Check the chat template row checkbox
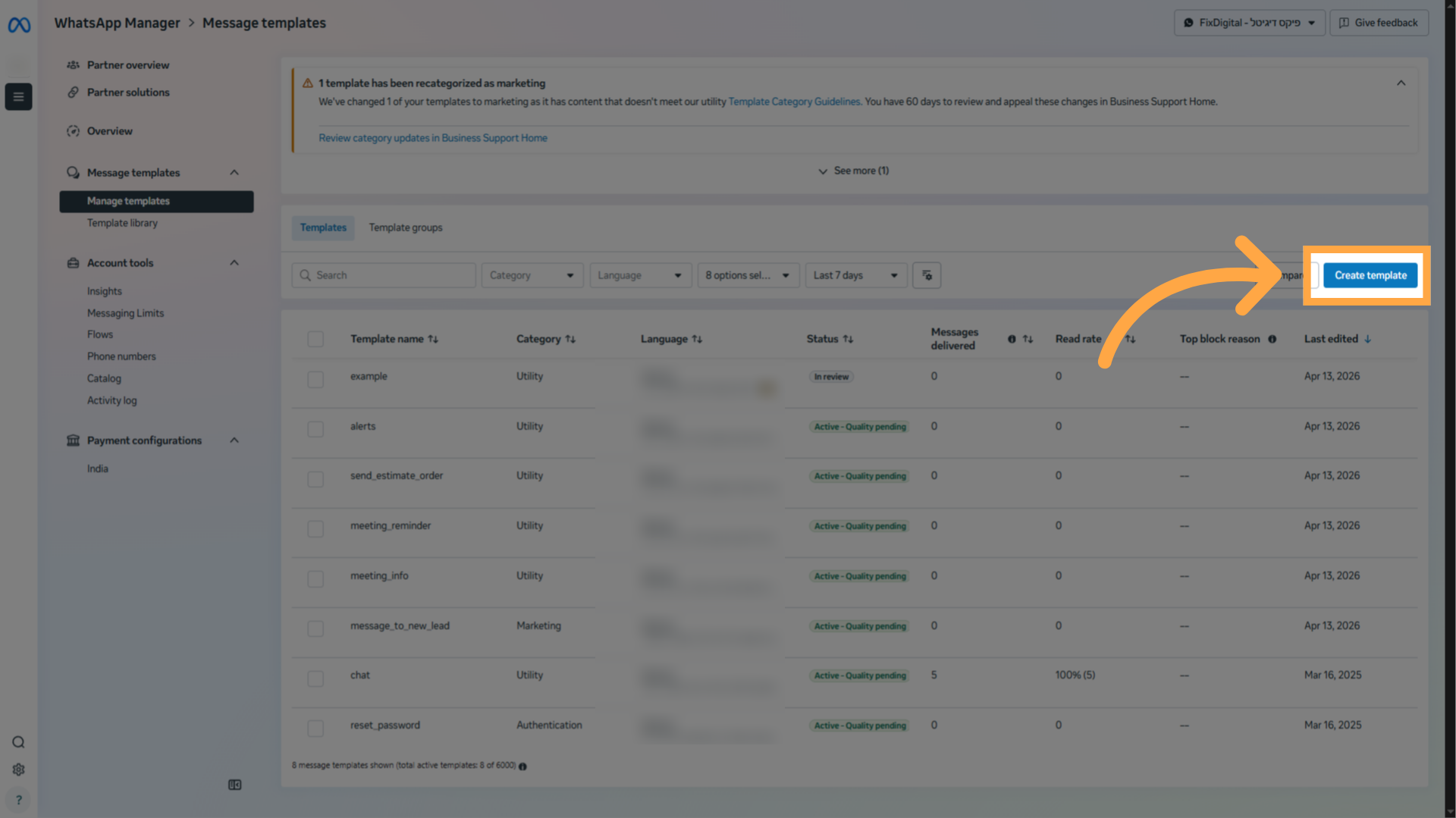This screenshot has width=1456, height=818. click(x=315, y=679)
